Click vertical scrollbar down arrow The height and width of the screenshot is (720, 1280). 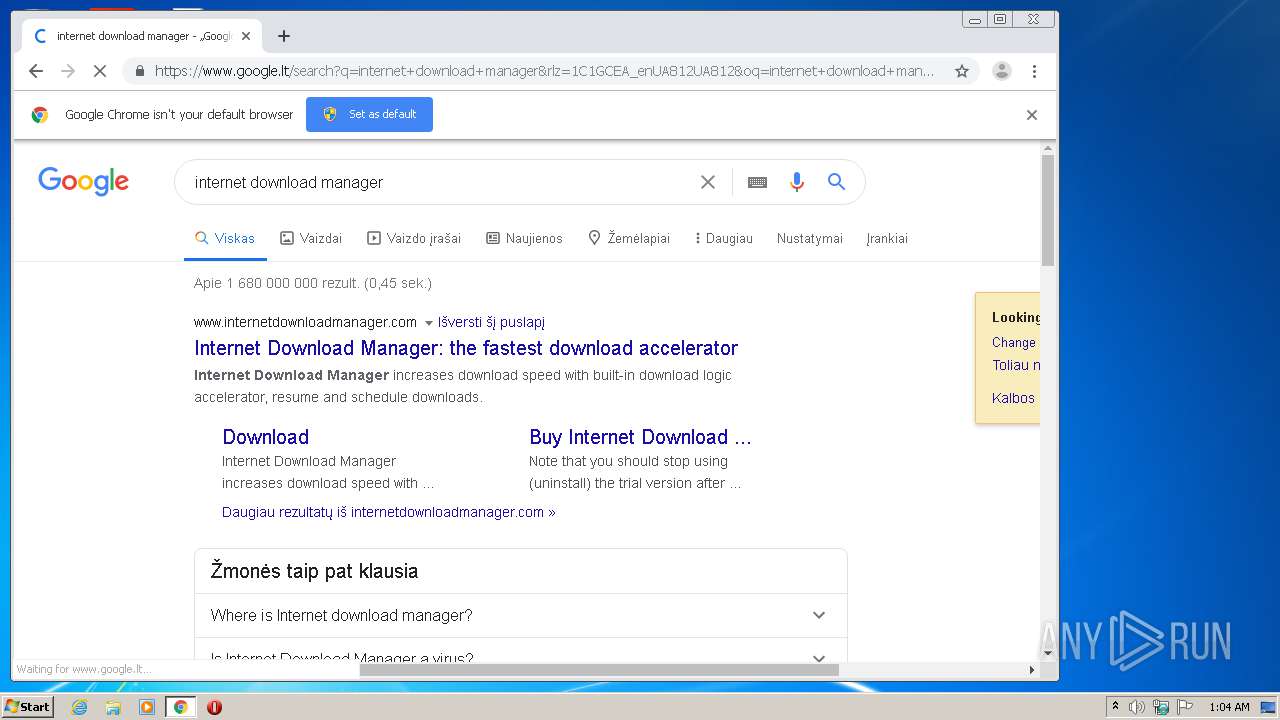(1048, 654)
